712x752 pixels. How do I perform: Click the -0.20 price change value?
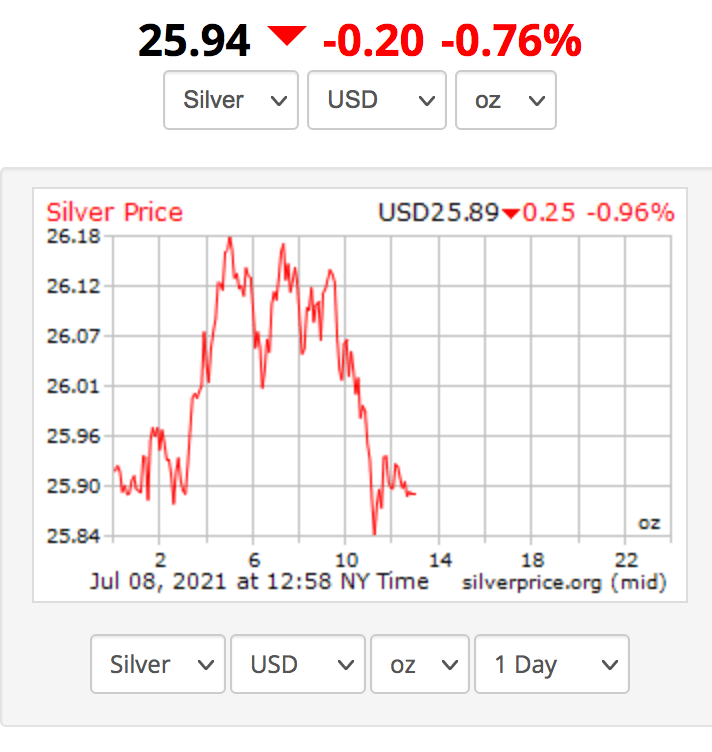click(374, 41)
